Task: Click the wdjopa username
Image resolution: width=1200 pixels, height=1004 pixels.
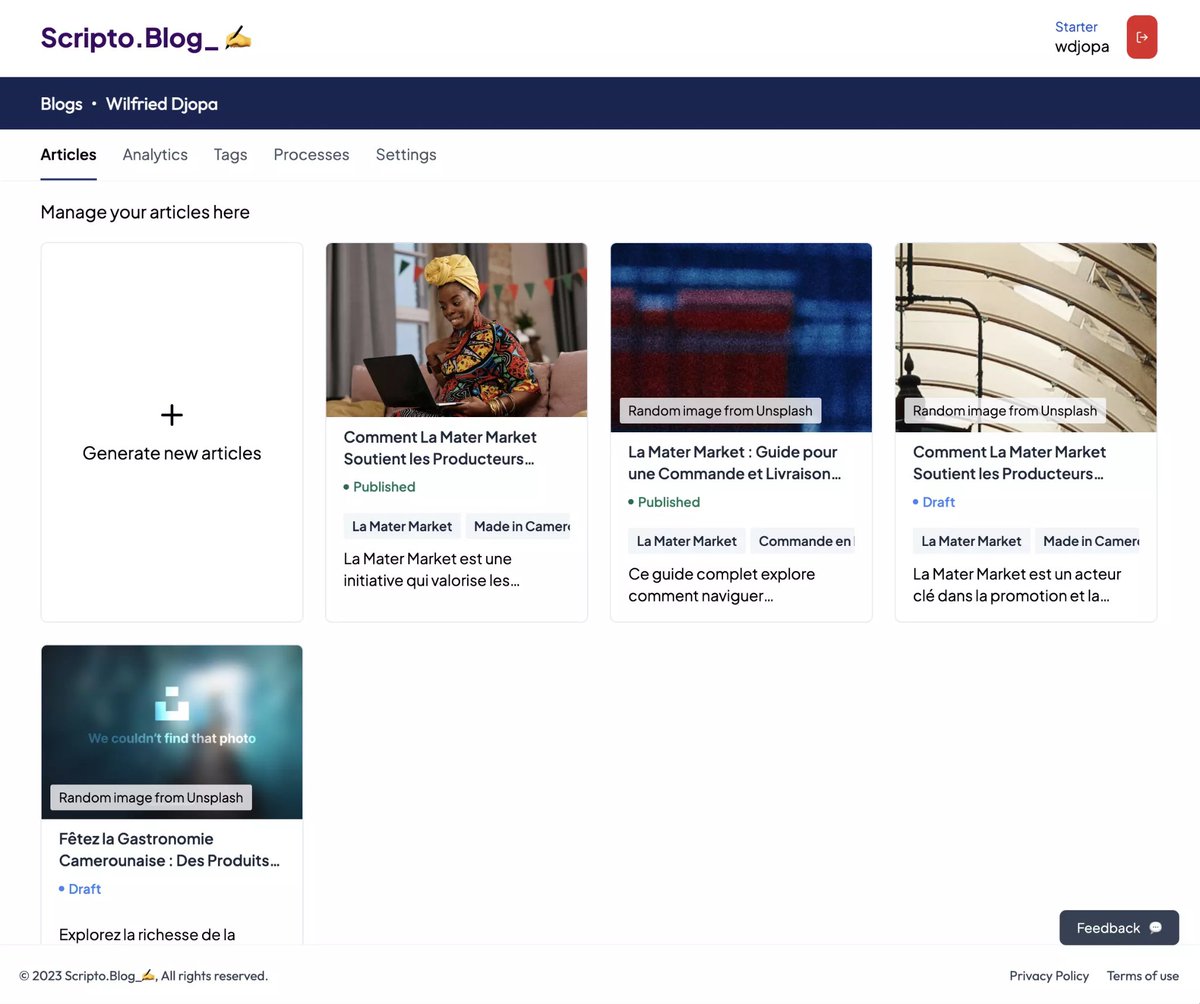Action: (x=1082, y=46)
